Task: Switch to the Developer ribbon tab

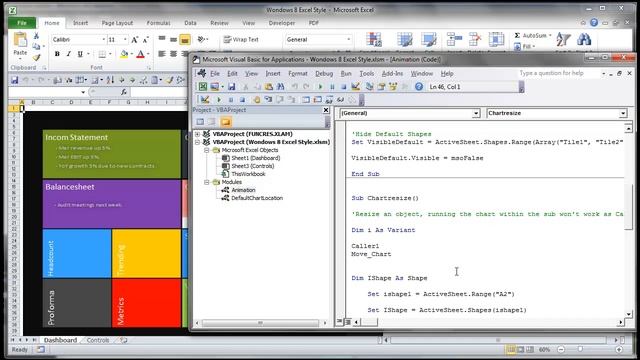Action: pyautogui.click(x=282, y=23)
